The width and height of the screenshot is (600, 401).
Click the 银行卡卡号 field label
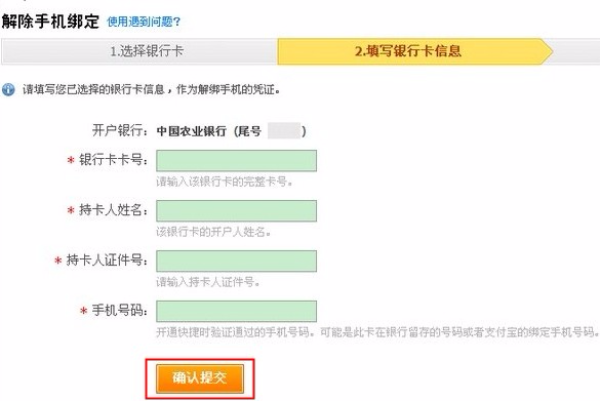tap(113, 162)
